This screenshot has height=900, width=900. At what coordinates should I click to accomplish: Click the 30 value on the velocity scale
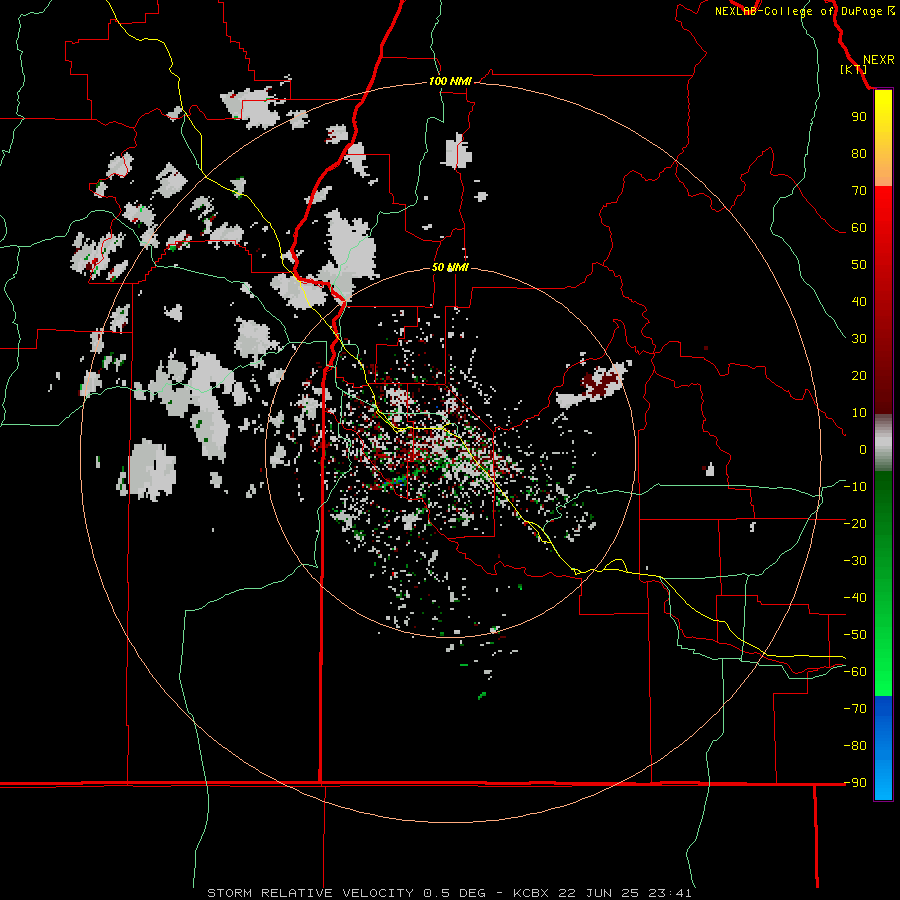[x=859, y=339]
